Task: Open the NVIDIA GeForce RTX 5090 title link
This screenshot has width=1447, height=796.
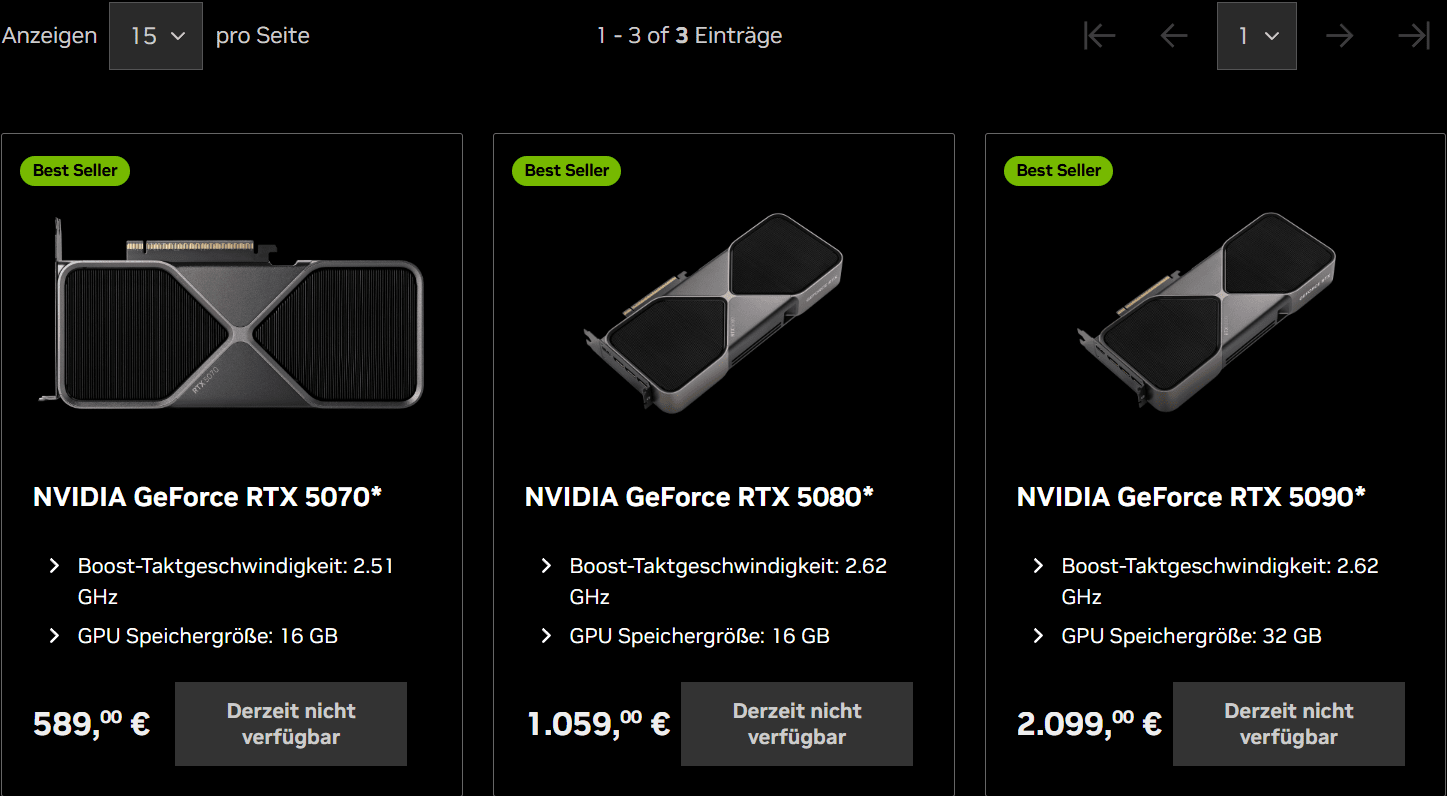Action: point(1192,497)
